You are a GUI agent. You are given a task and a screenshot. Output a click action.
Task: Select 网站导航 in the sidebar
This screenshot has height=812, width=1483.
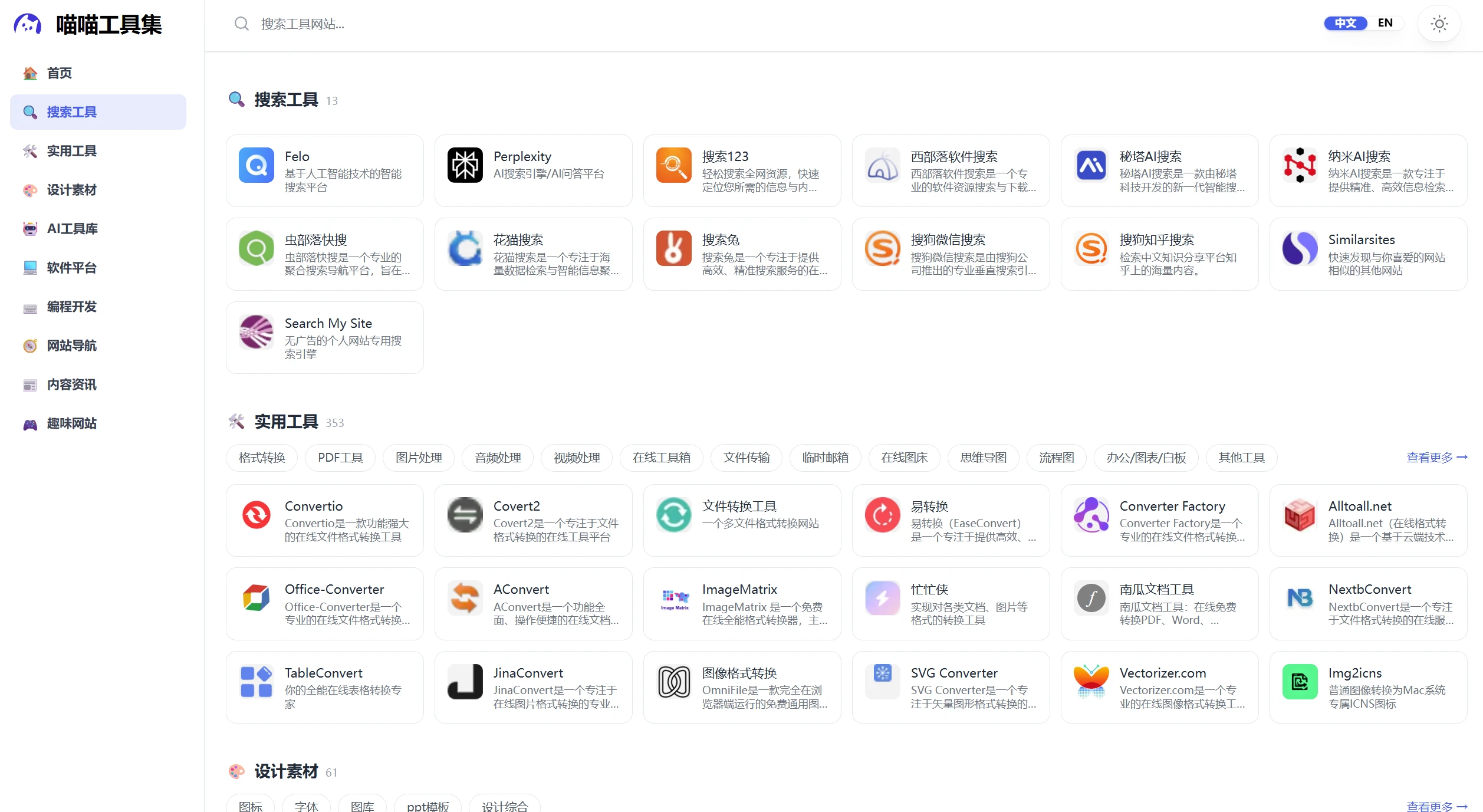98,346
